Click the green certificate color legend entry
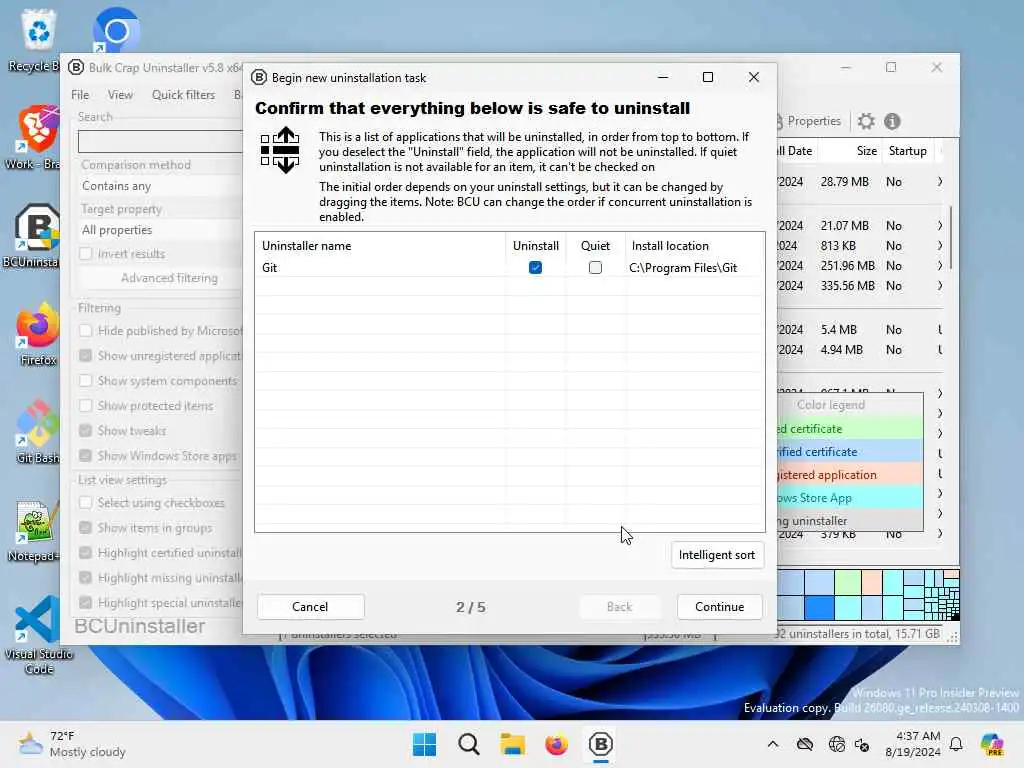 pyautogui.click(x=850, y=429)
